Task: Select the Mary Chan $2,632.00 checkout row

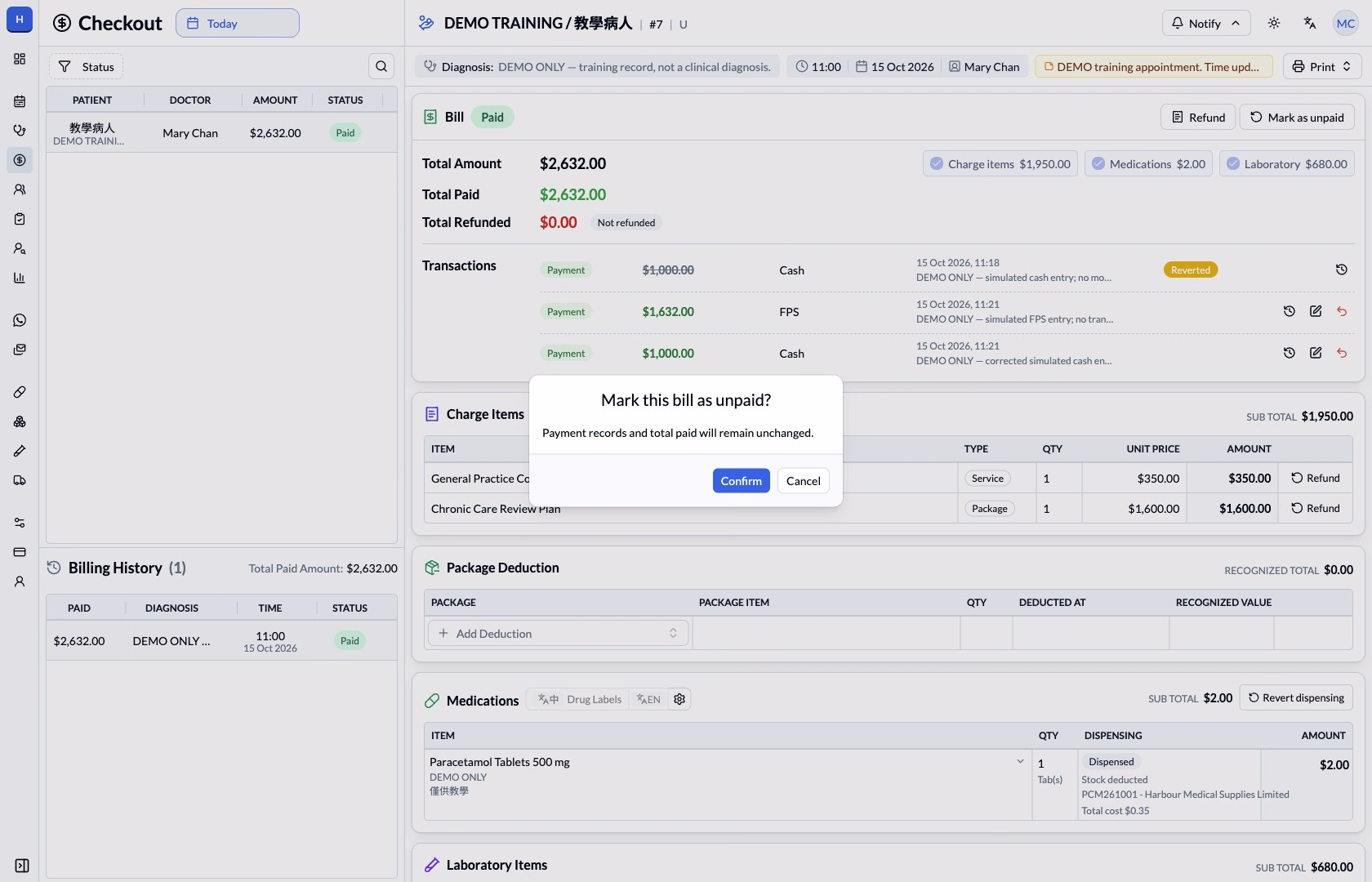Action: (x=221, y=133)
